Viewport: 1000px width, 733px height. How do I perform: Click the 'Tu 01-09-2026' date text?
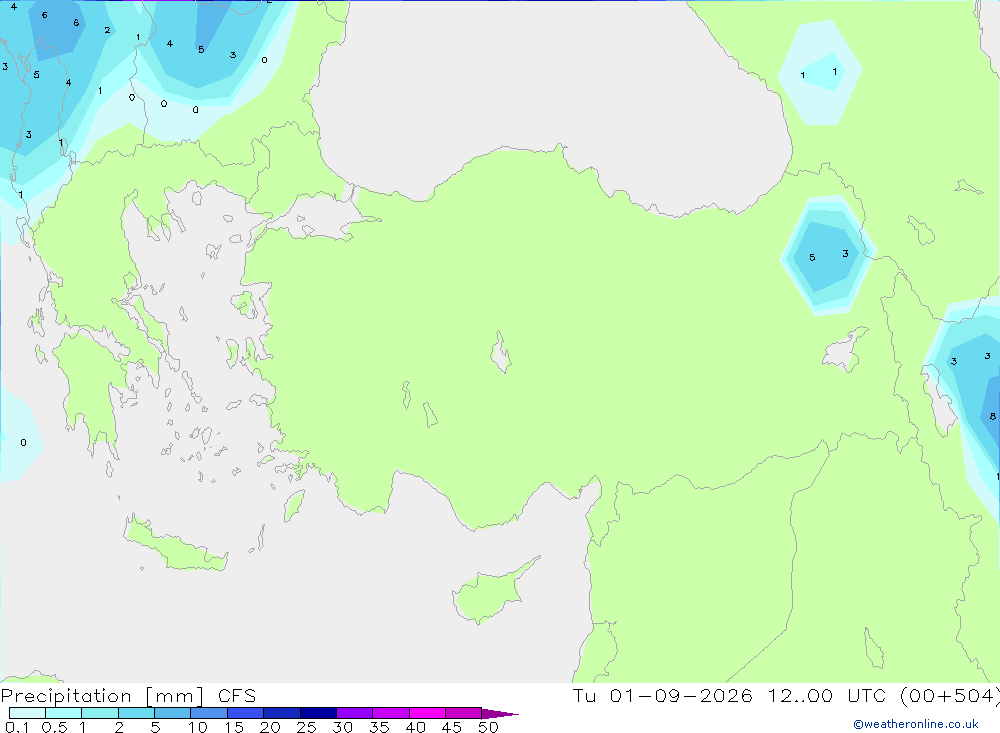click(663, 695)
